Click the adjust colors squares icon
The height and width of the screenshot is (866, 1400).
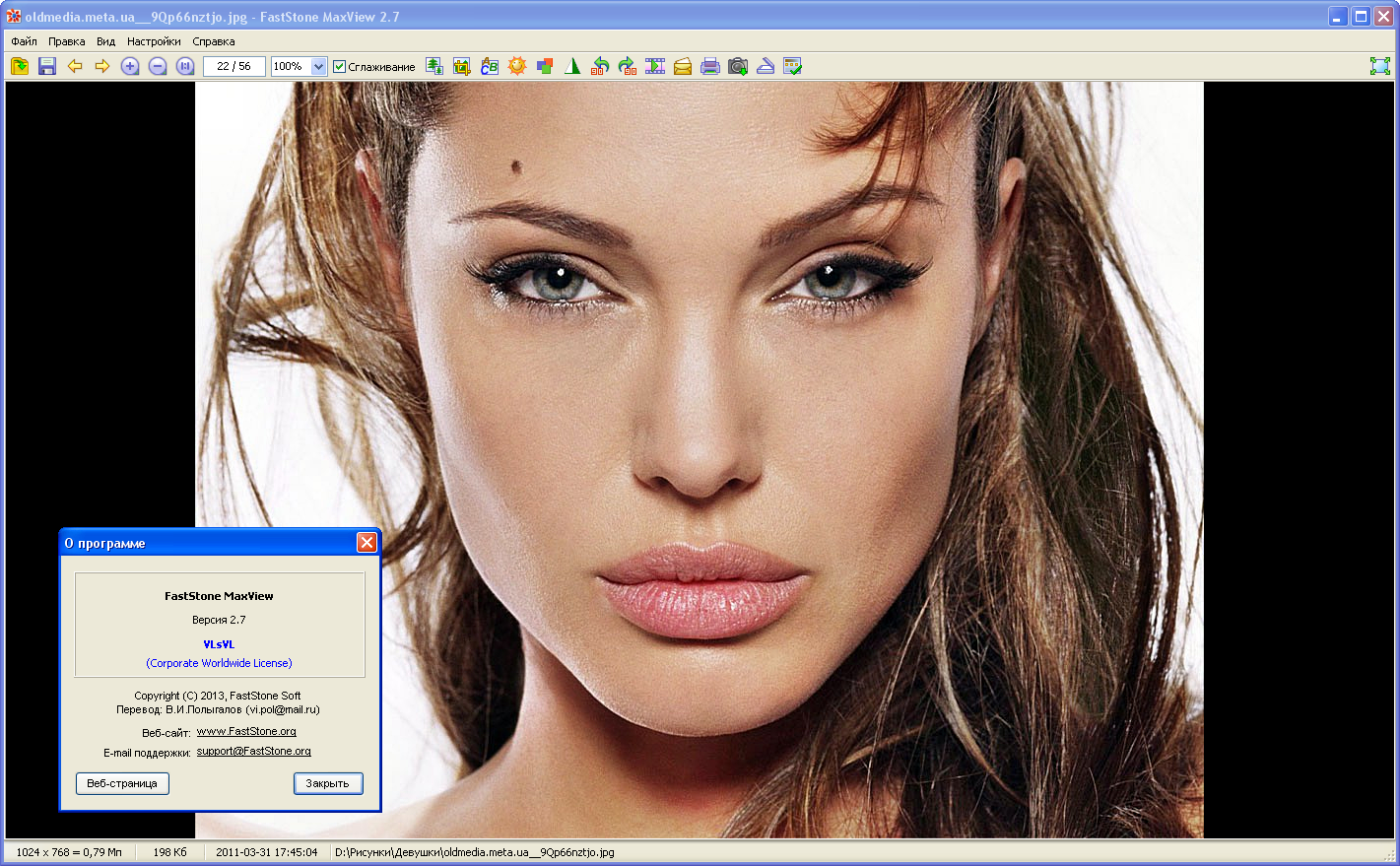tap(545, 66)
